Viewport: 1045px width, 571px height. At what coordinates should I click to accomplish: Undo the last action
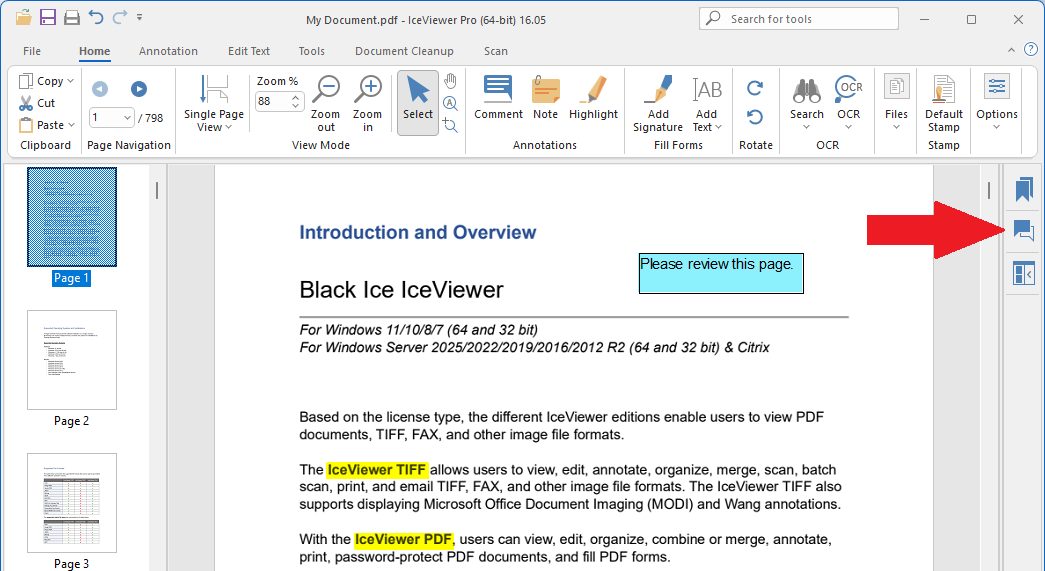coord(96,17)
